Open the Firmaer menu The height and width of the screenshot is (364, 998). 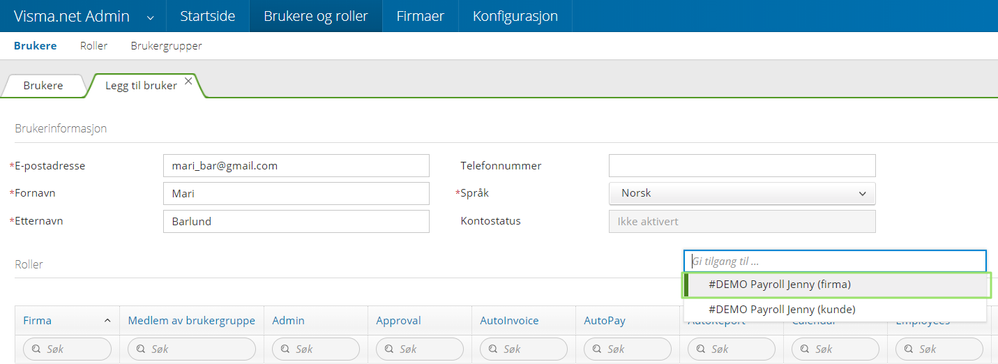pos(420,16)
